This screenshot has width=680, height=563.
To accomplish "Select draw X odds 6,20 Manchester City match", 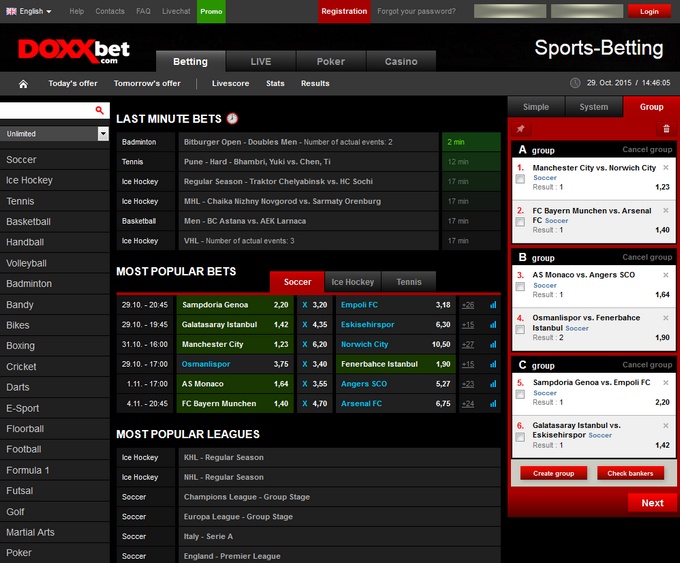I will pos(315,344).
